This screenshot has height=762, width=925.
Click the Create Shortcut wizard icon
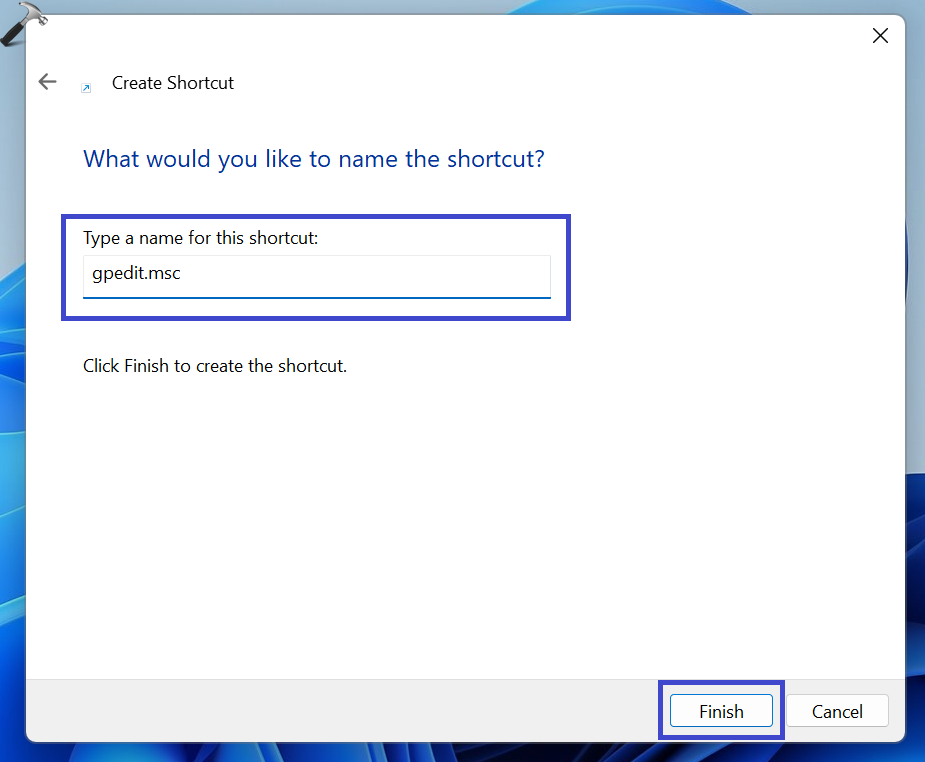[x=86, y=88]
